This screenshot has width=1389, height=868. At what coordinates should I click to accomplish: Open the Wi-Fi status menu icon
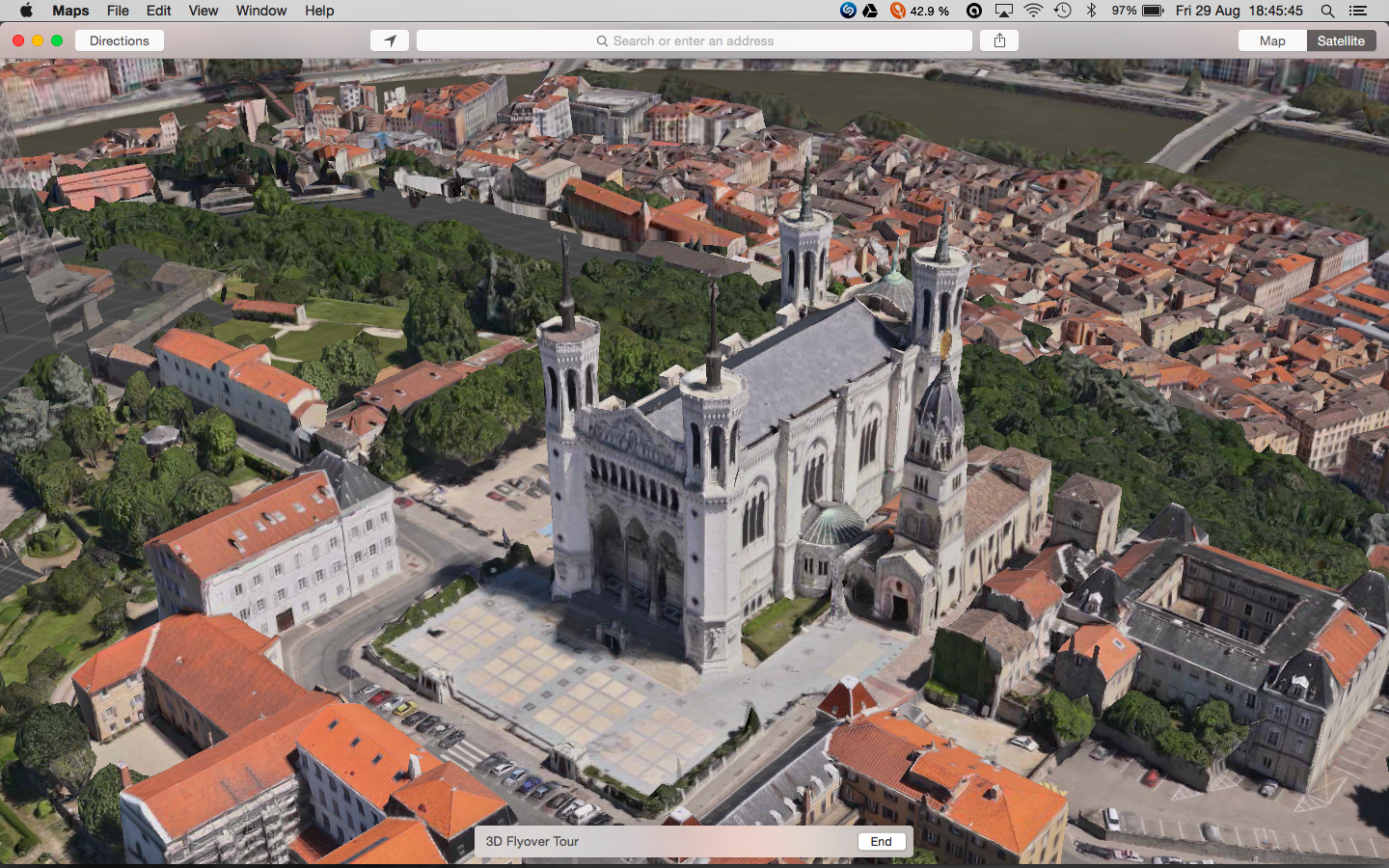(x=1034, y=11)
